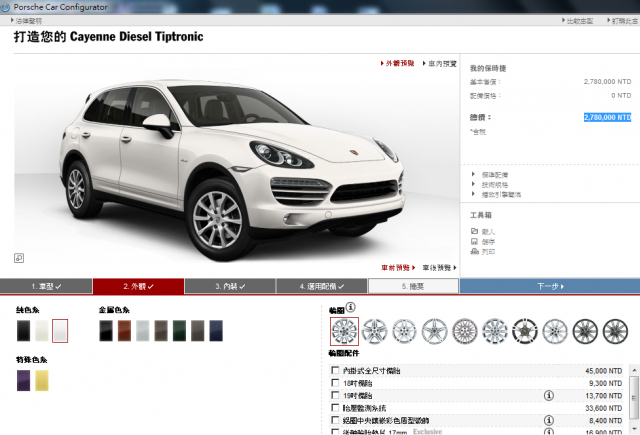This screenshot has height=435, width=640.
Task: Select the special yellow paint swatch
Action: (42, 380)
